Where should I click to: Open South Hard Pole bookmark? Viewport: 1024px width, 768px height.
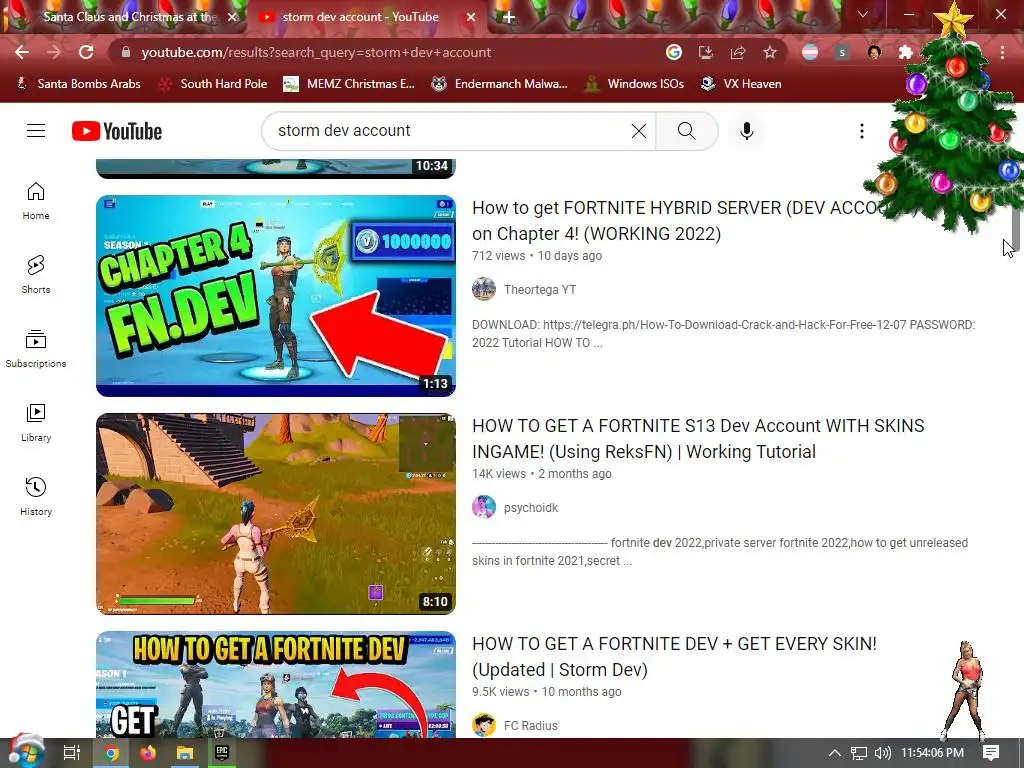(214, 84)
